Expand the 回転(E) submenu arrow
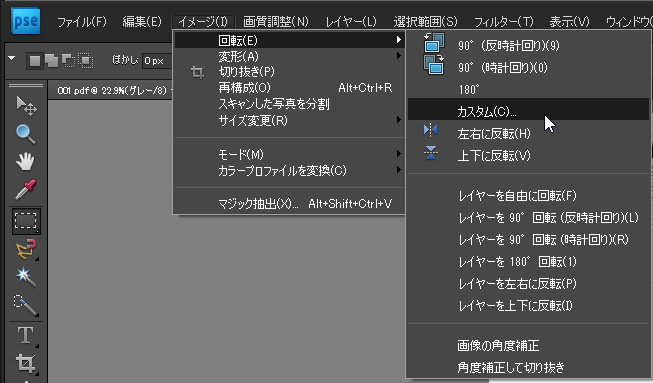Image resolution: width=653 pixels, height=383 pixels. [399, 40]
